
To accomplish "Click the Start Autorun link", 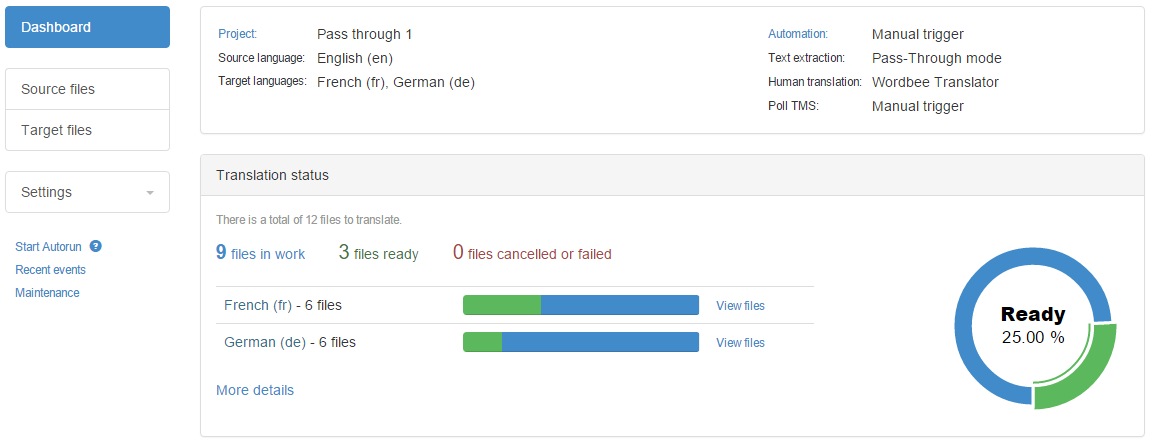I will pos(50,246).
